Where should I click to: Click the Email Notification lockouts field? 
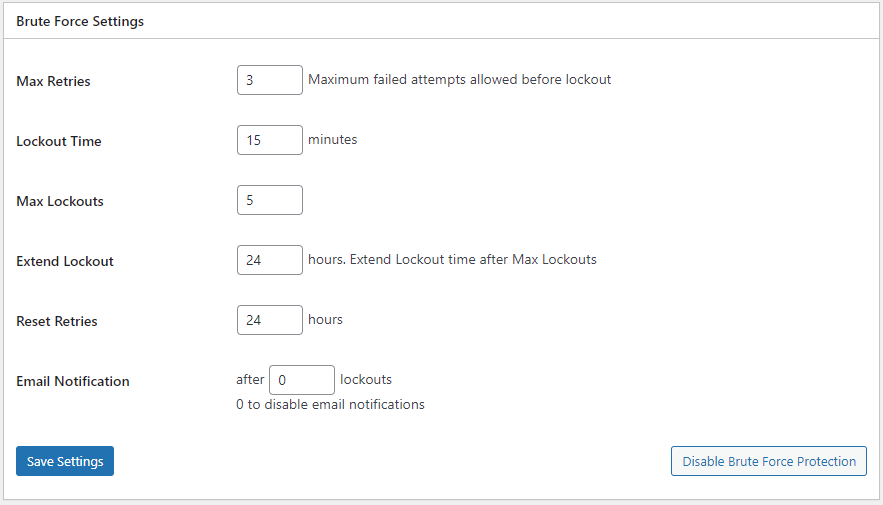[x=301, y=380]
